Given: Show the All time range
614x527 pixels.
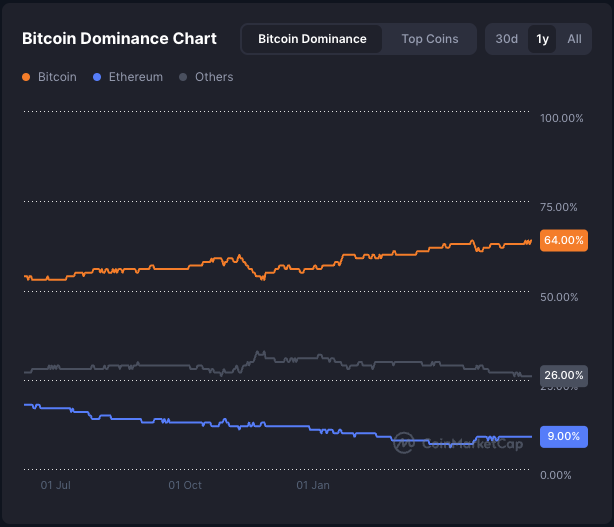Looking at the screenshot, I should [x=574, y=39].
